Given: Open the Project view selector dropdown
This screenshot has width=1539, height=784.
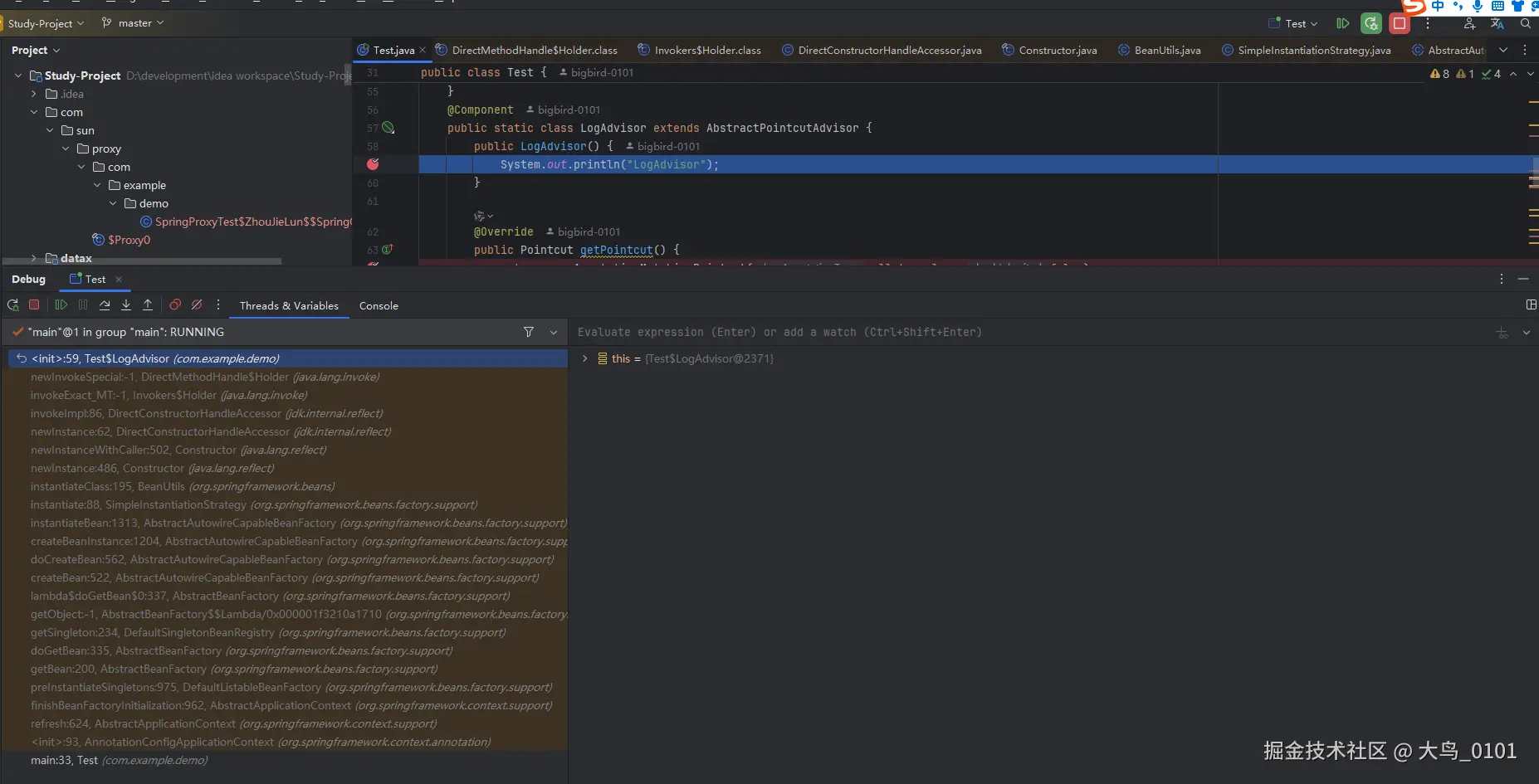Looking at the screenshot, I should pyautogui.click(x=36, y=50).
